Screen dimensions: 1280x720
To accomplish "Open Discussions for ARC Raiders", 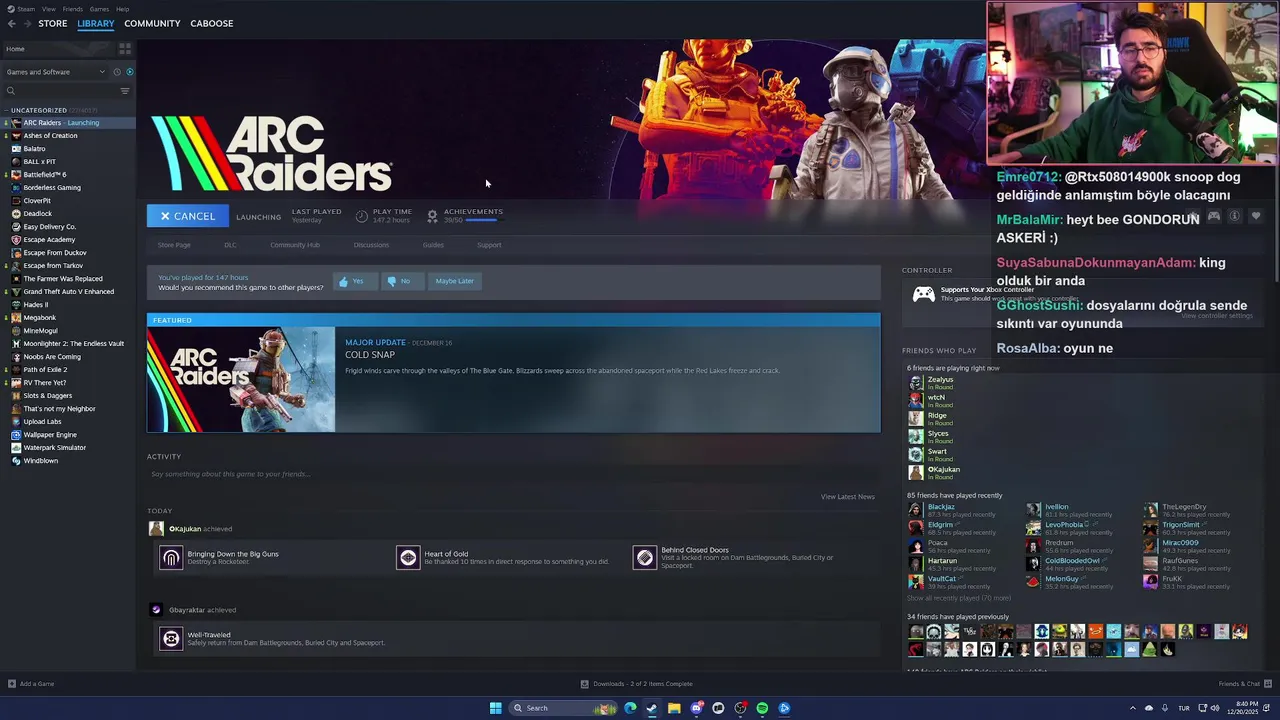I will pos(371,245).
